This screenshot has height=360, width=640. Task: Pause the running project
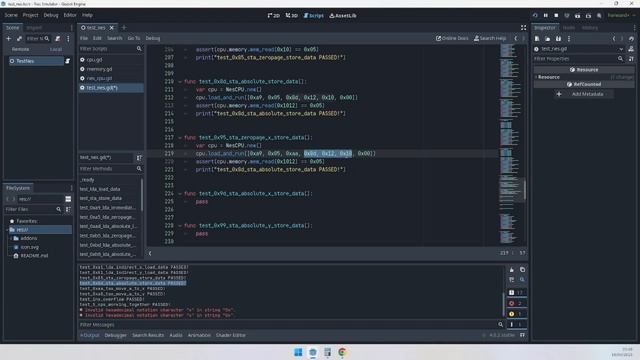(546, 16)
